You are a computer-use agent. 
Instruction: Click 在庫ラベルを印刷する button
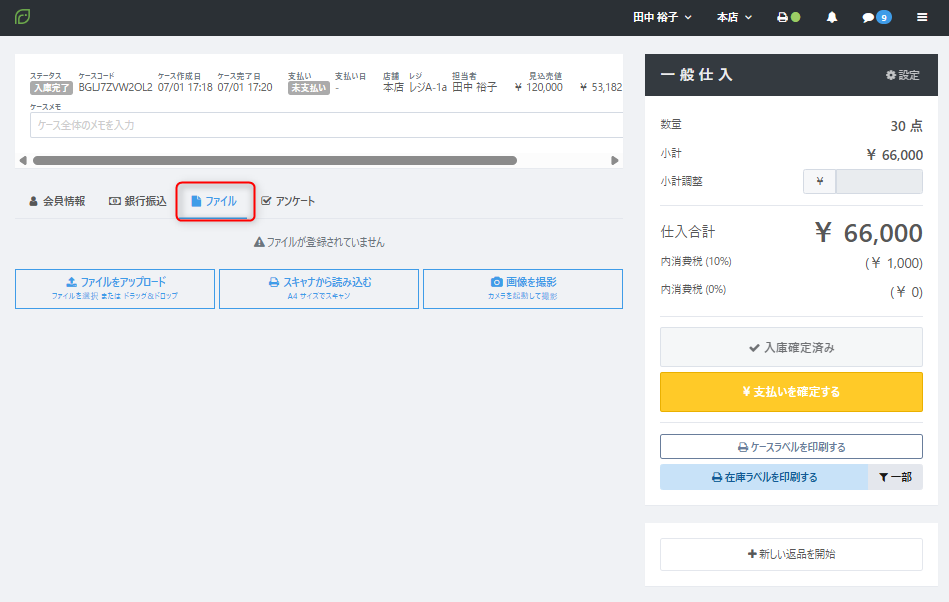tap(764, 477)
